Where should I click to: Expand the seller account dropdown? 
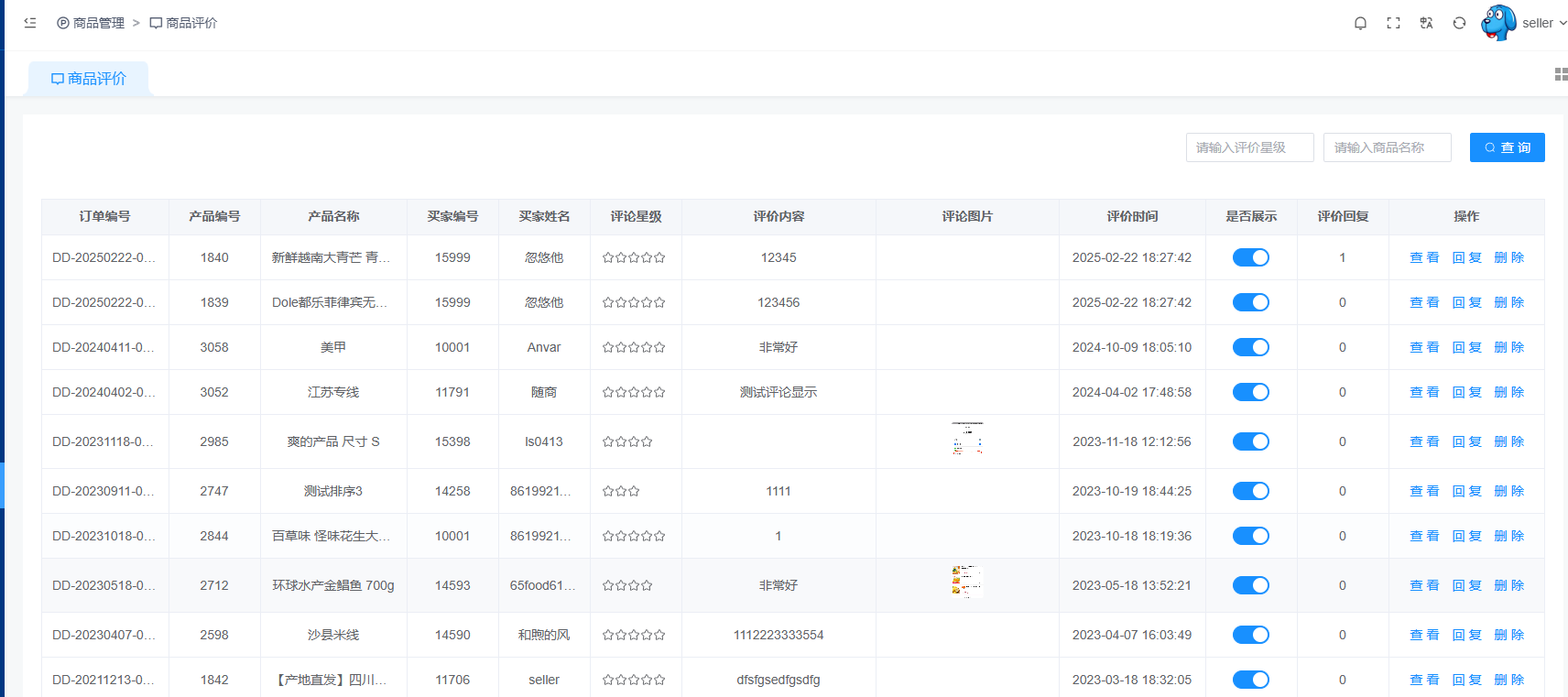point(1544,23)
